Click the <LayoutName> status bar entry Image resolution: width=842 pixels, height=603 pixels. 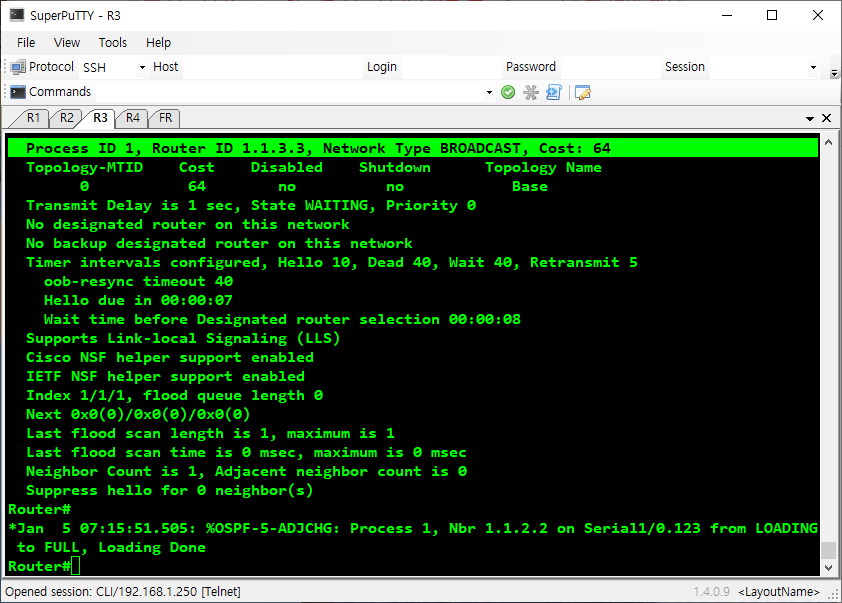[779, 592]
